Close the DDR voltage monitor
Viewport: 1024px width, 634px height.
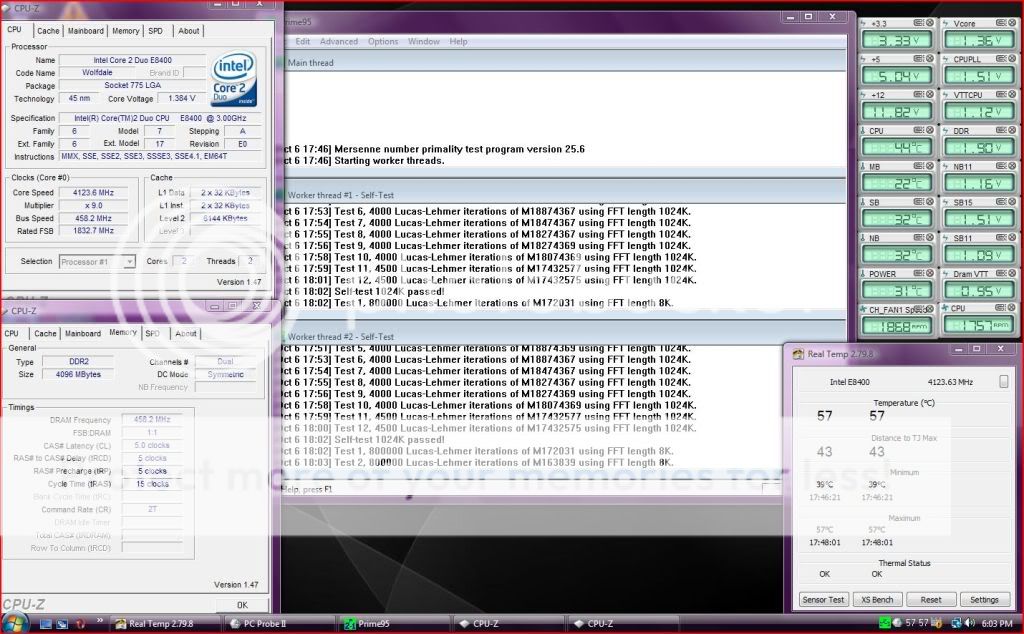click(x=1012, y=130)
